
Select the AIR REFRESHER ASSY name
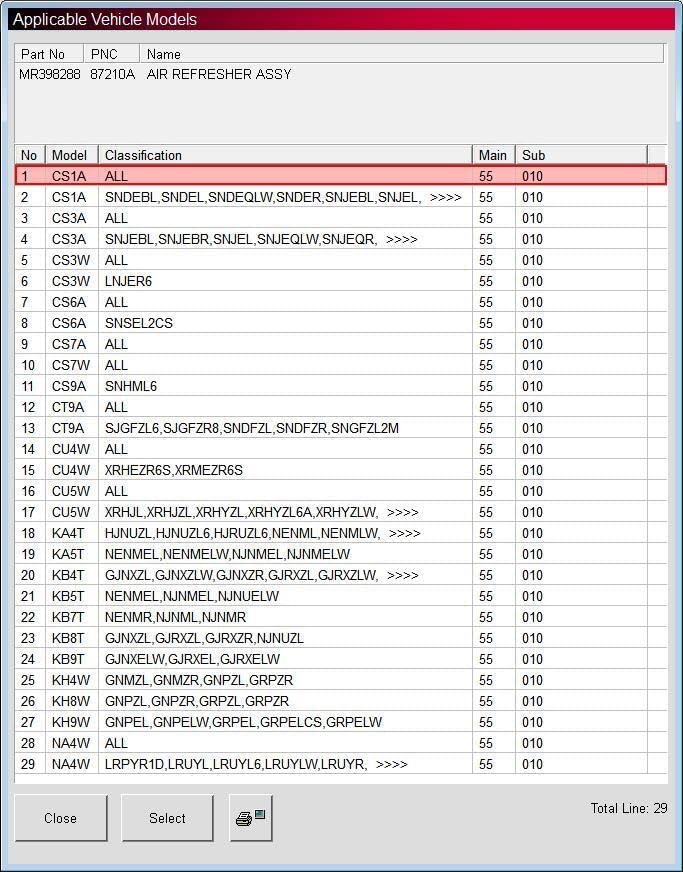click(219, 74)
